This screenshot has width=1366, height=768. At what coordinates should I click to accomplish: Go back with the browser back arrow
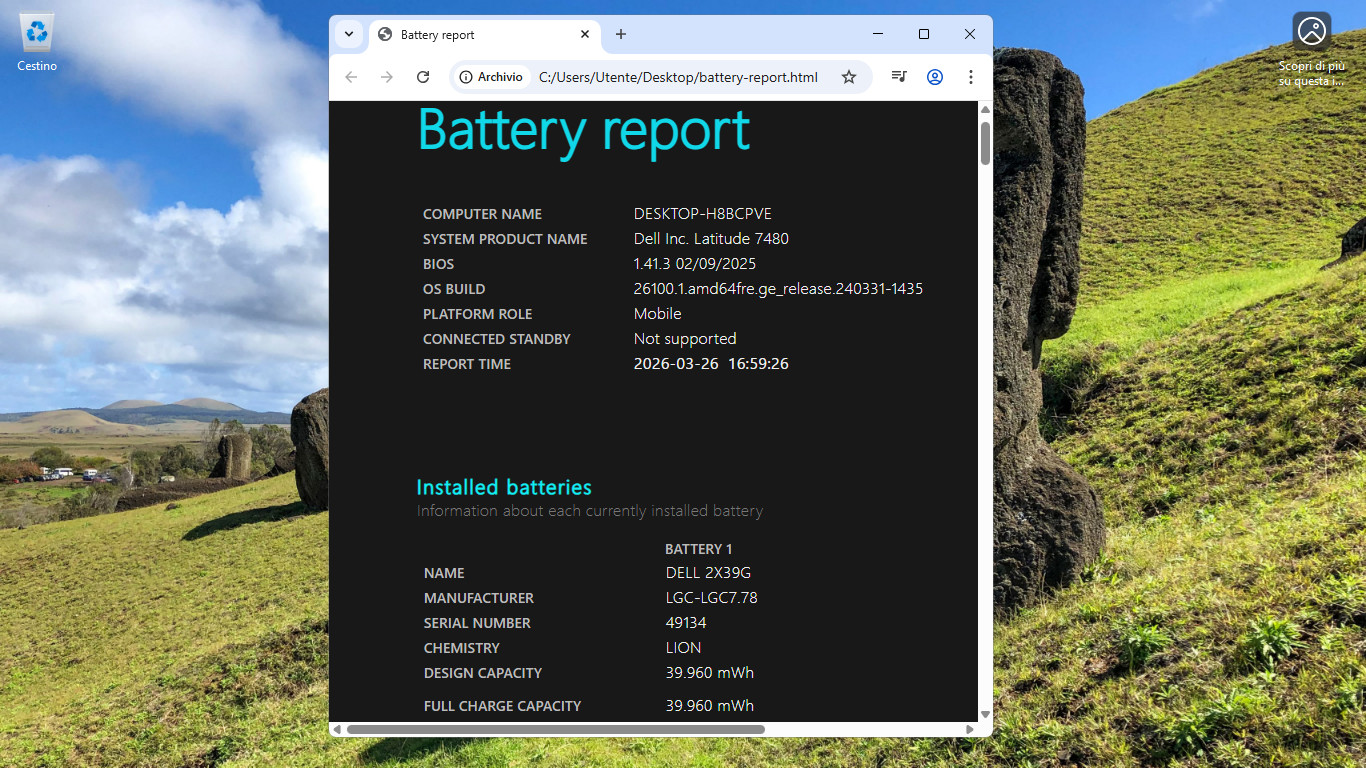pyautogui.click(x=351, y=77)
